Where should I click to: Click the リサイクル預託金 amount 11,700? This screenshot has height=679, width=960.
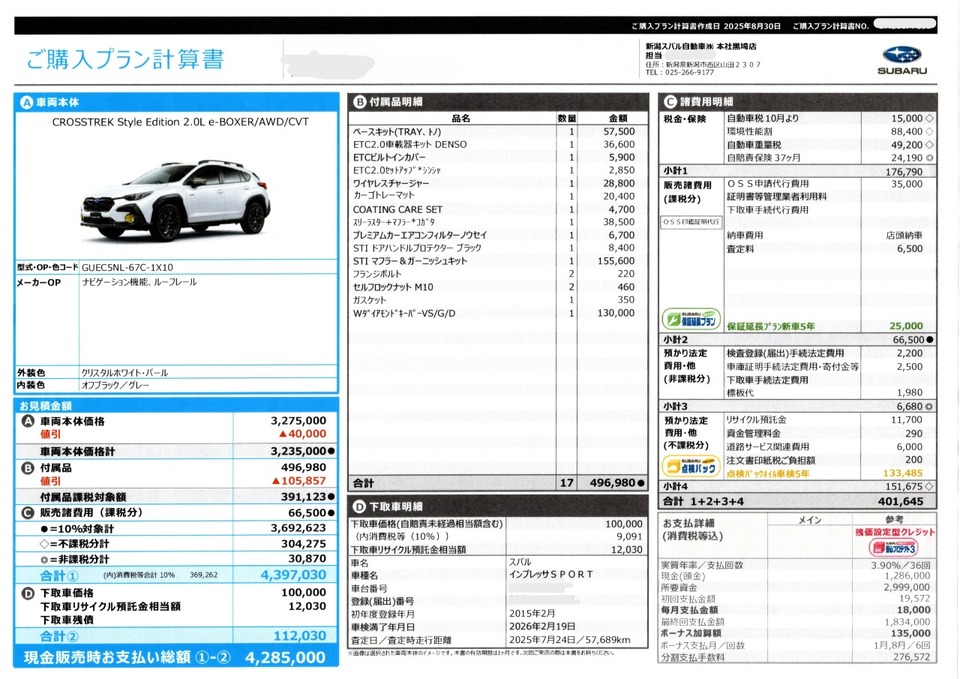pos(907,420)
